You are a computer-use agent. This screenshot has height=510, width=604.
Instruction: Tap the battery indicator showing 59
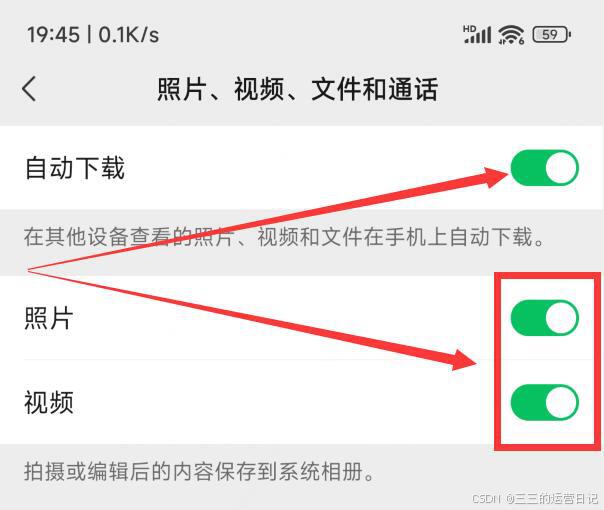[x=552, y=35]
